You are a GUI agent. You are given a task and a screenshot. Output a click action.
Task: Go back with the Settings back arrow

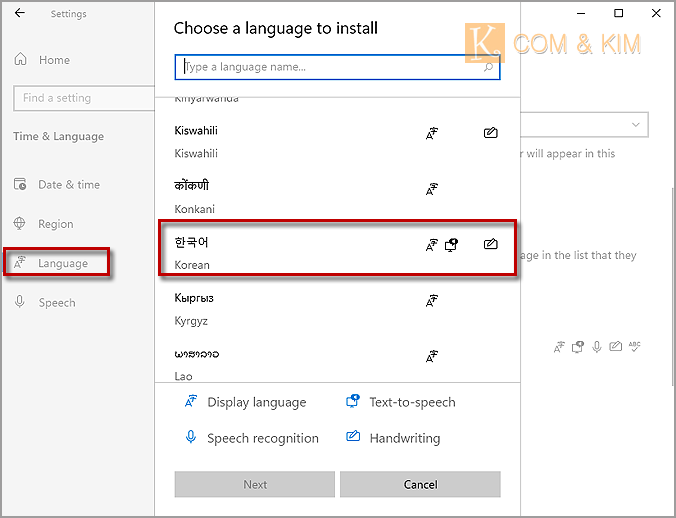point(20,13)
